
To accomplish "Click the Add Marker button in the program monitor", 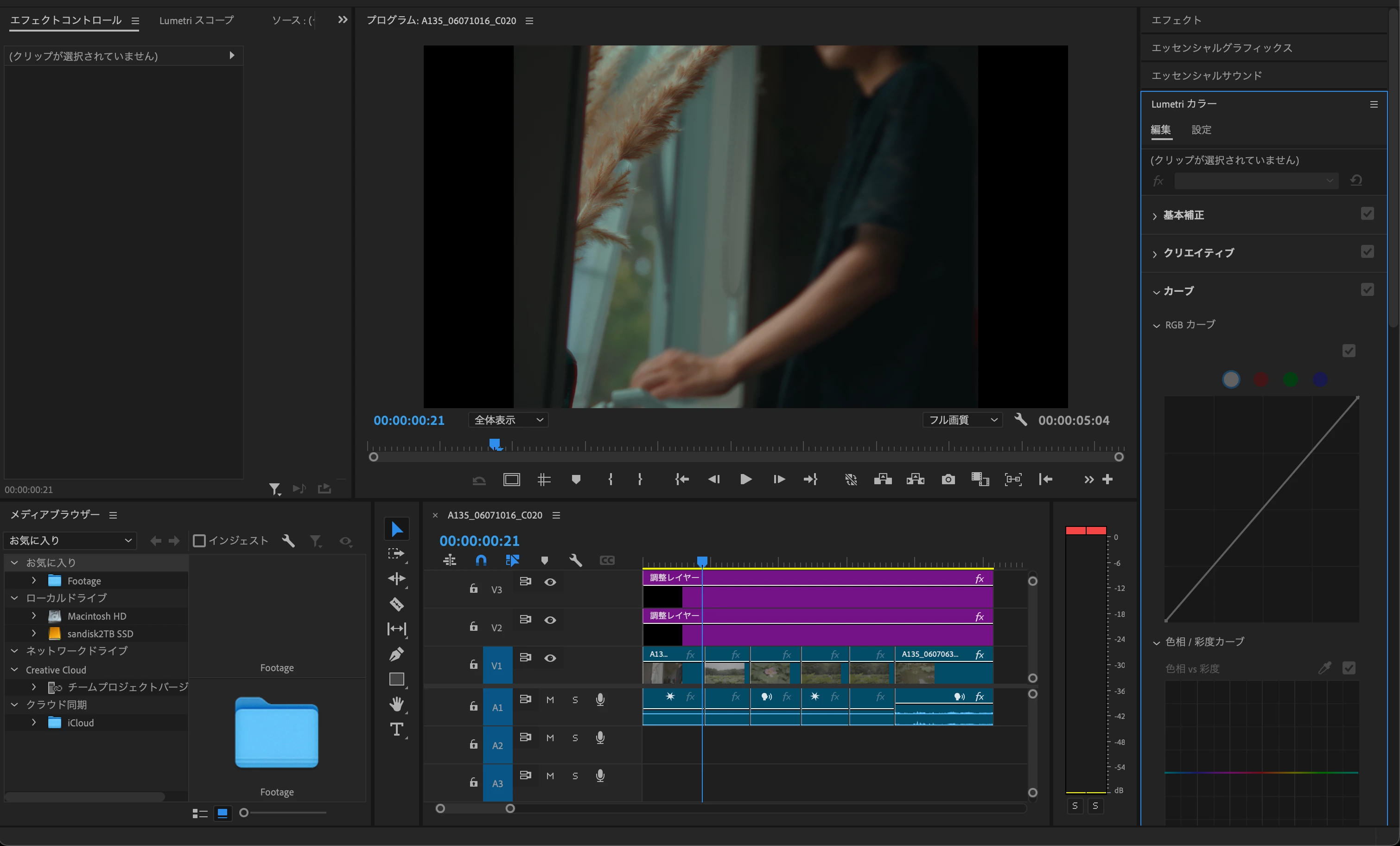I will point(576,479).
